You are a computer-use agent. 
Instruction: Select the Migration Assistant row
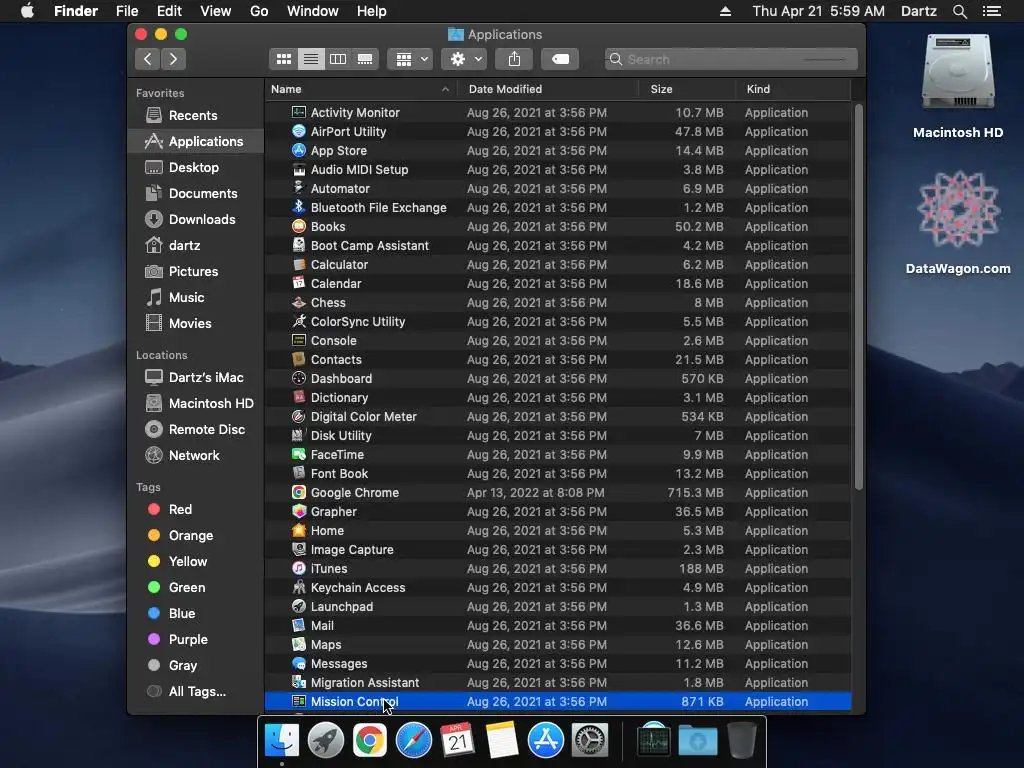558,682
